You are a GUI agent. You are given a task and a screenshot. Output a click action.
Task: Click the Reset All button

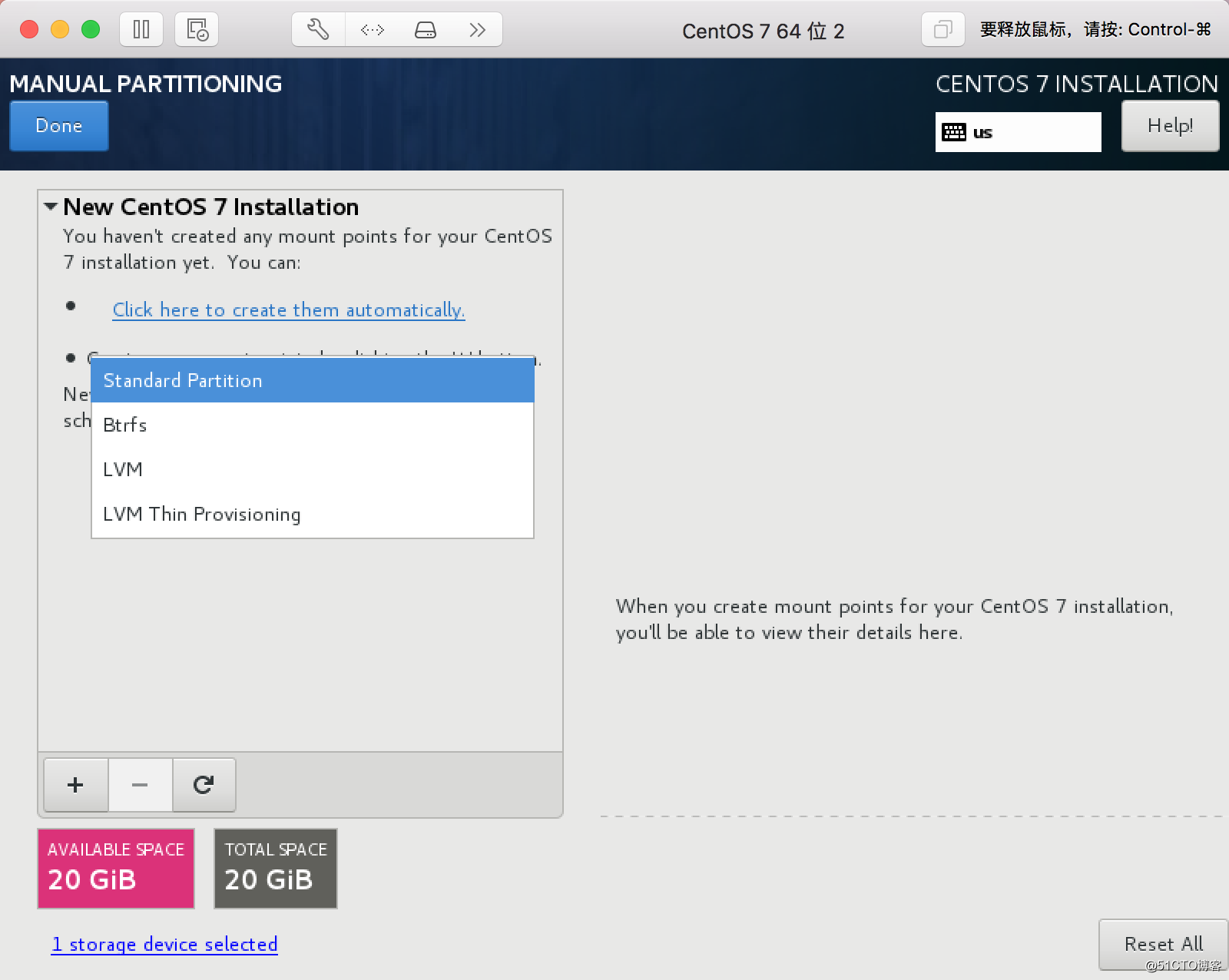click(1163, 944)
